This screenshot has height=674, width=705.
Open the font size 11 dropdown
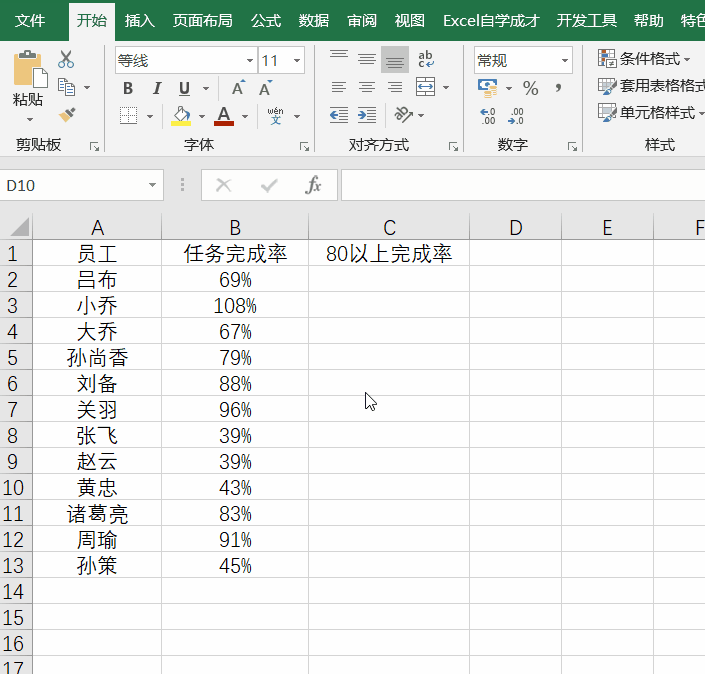tap(297, 60)
